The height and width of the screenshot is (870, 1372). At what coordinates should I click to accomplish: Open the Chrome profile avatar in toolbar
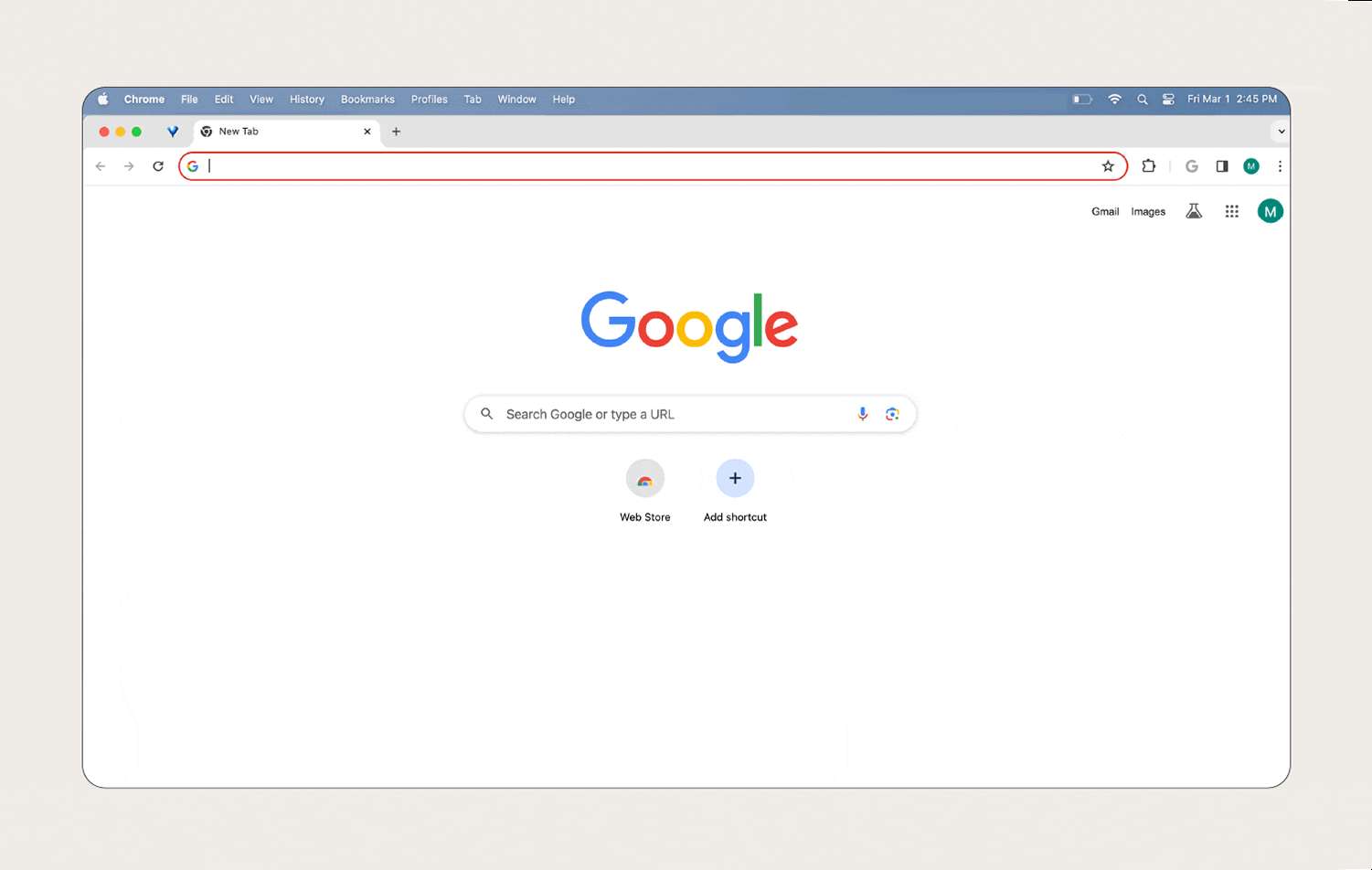click(1251, 166)
